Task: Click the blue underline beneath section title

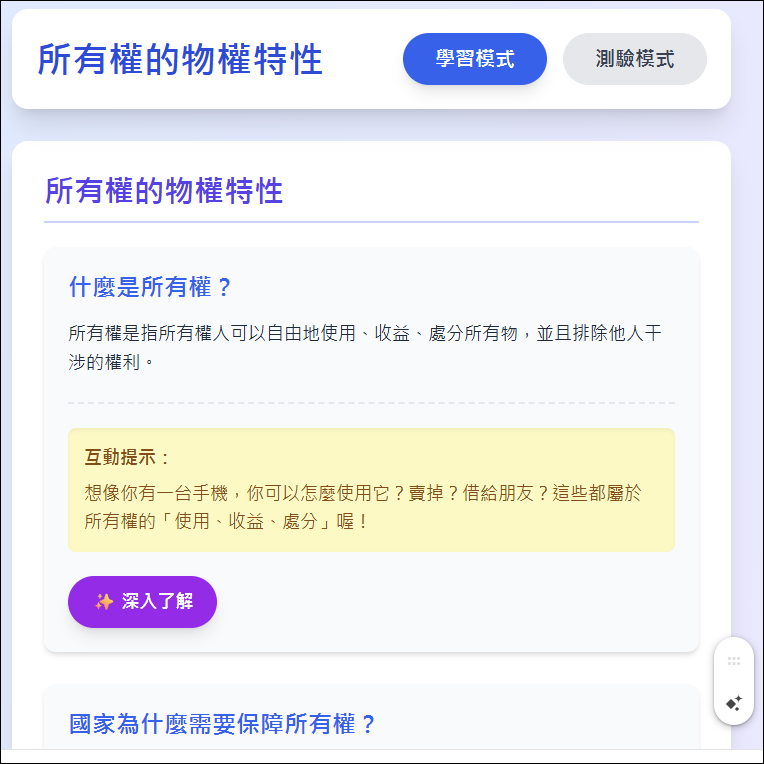Action: coord(371,222)
